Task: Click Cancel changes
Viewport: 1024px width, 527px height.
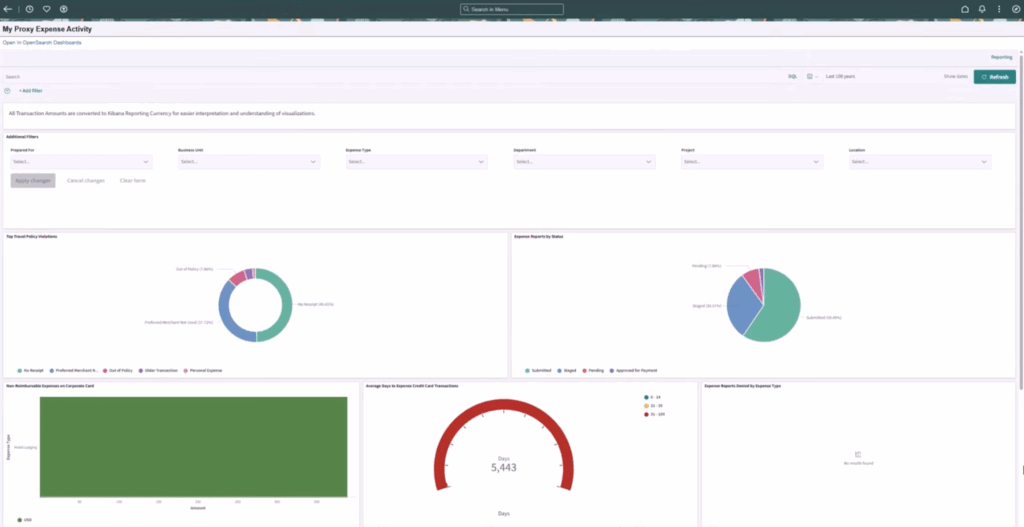Action: click(x=86, y=180)
